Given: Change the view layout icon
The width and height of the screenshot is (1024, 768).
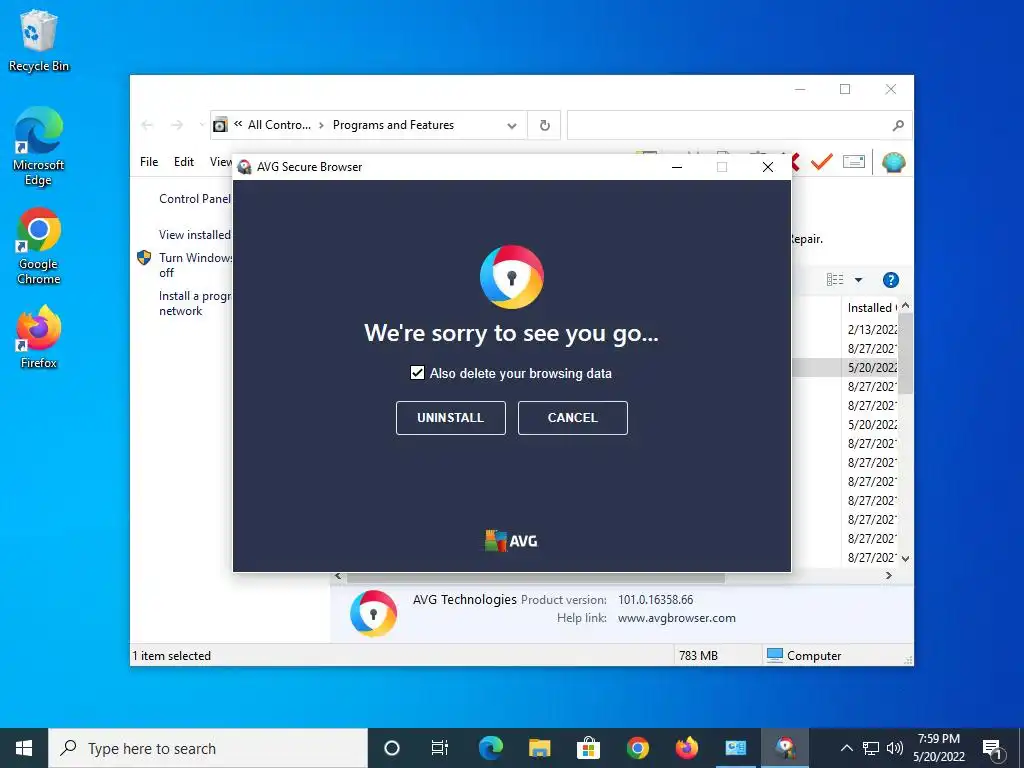Looking at the screenshot, I should pos(835,280).
